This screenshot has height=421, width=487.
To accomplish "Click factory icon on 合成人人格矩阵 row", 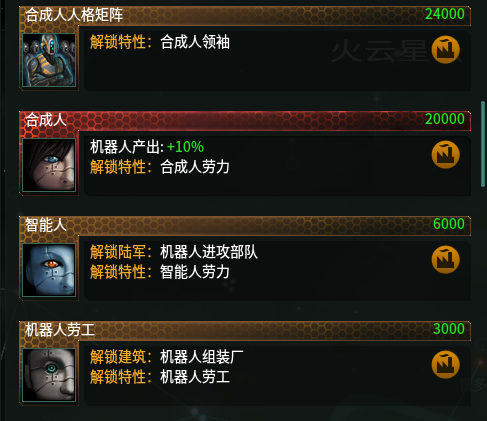I will 445,50.
